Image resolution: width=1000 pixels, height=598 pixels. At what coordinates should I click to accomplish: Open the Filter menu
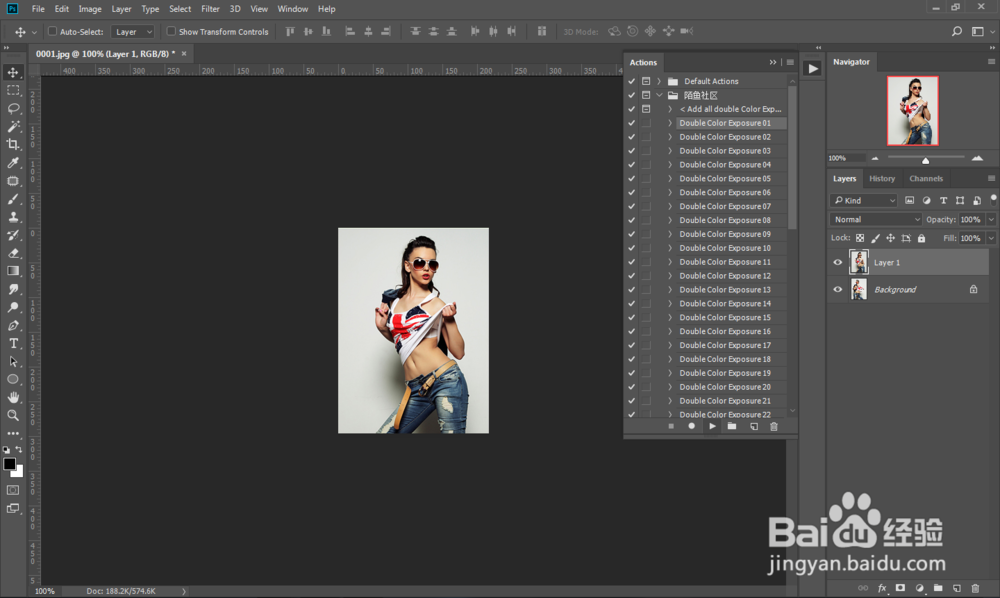pos(210,9)
